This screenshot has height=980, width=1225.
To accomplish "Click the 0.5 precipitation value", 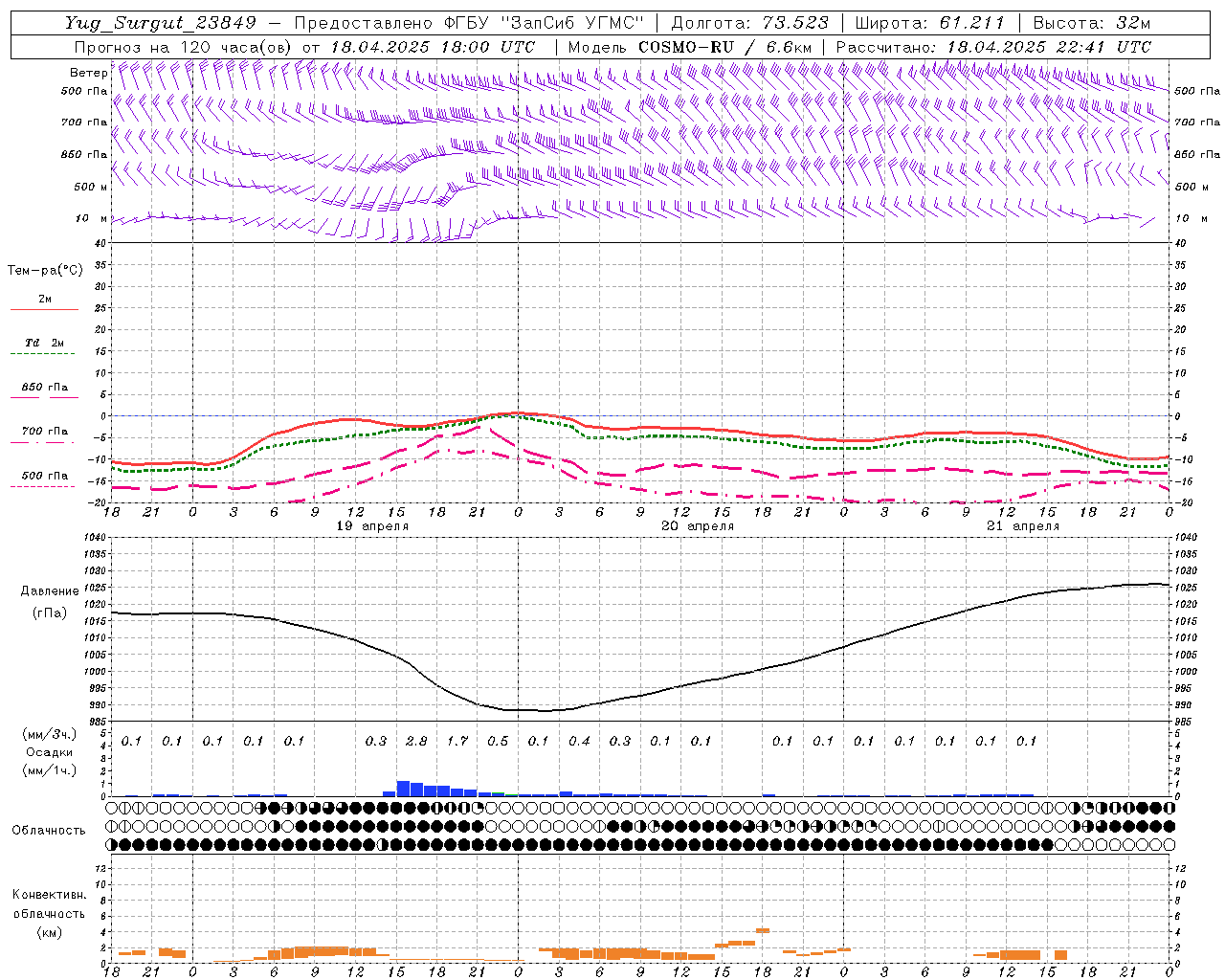I will point(498,742).
